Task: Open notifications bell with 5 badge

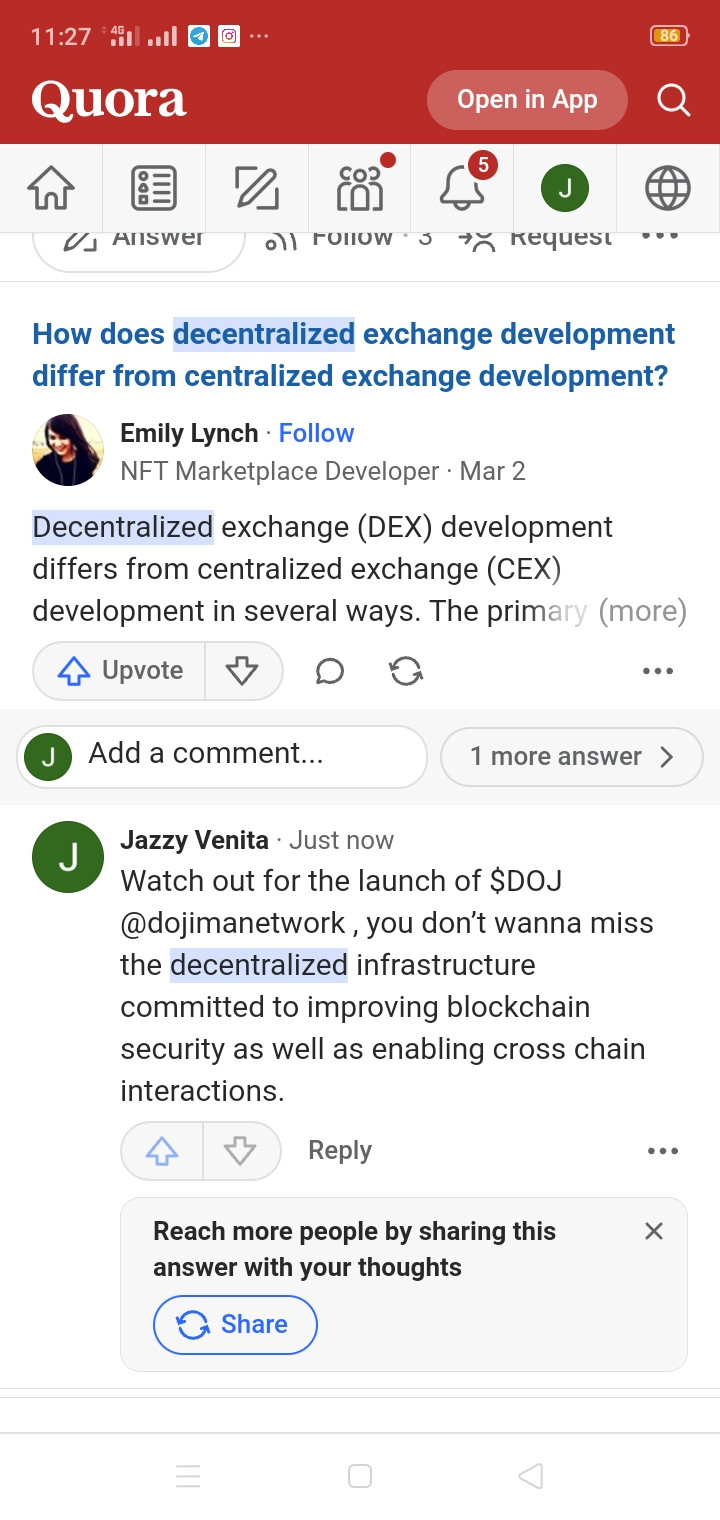Action: click(x=463, y=188)
